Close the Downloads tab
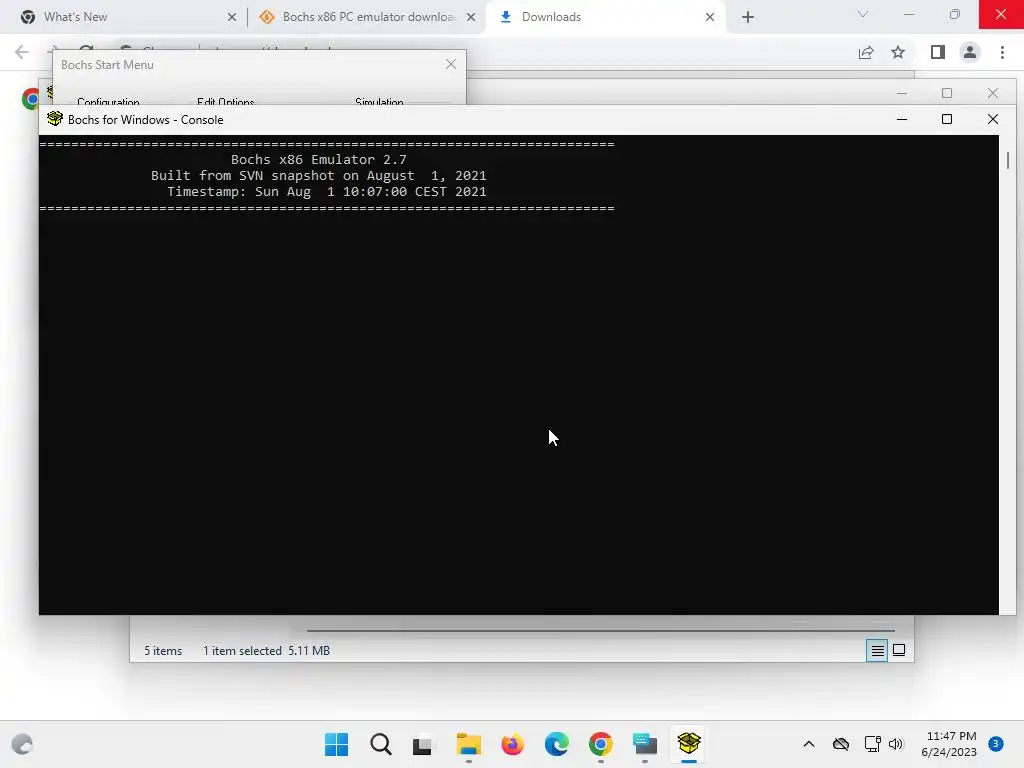Image resolution: width=1024 pixels, height=768 pixels. click(x=710, y=17)
